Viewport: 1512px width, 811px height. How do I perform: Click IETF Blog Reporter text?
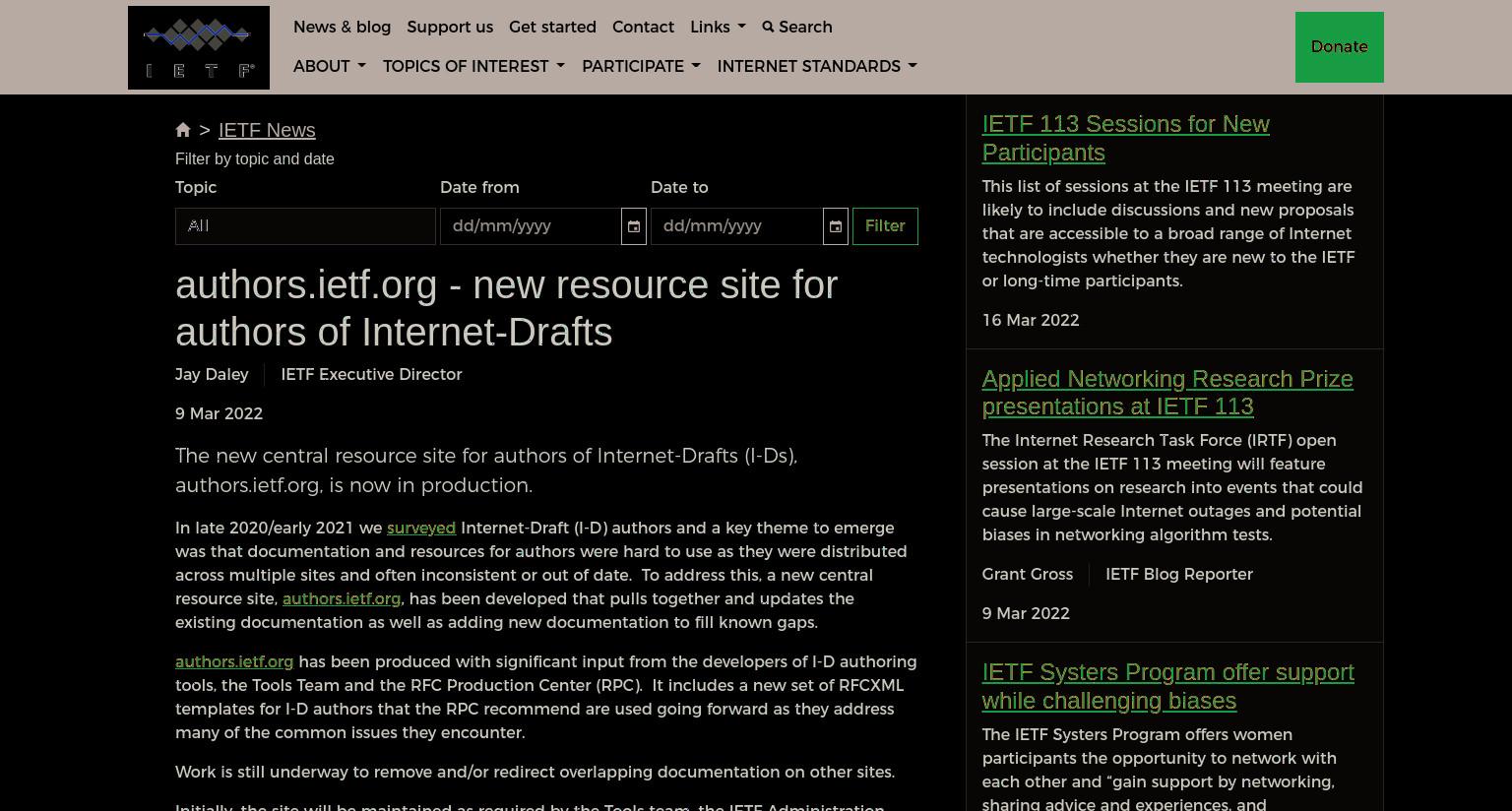[1178, 574]
